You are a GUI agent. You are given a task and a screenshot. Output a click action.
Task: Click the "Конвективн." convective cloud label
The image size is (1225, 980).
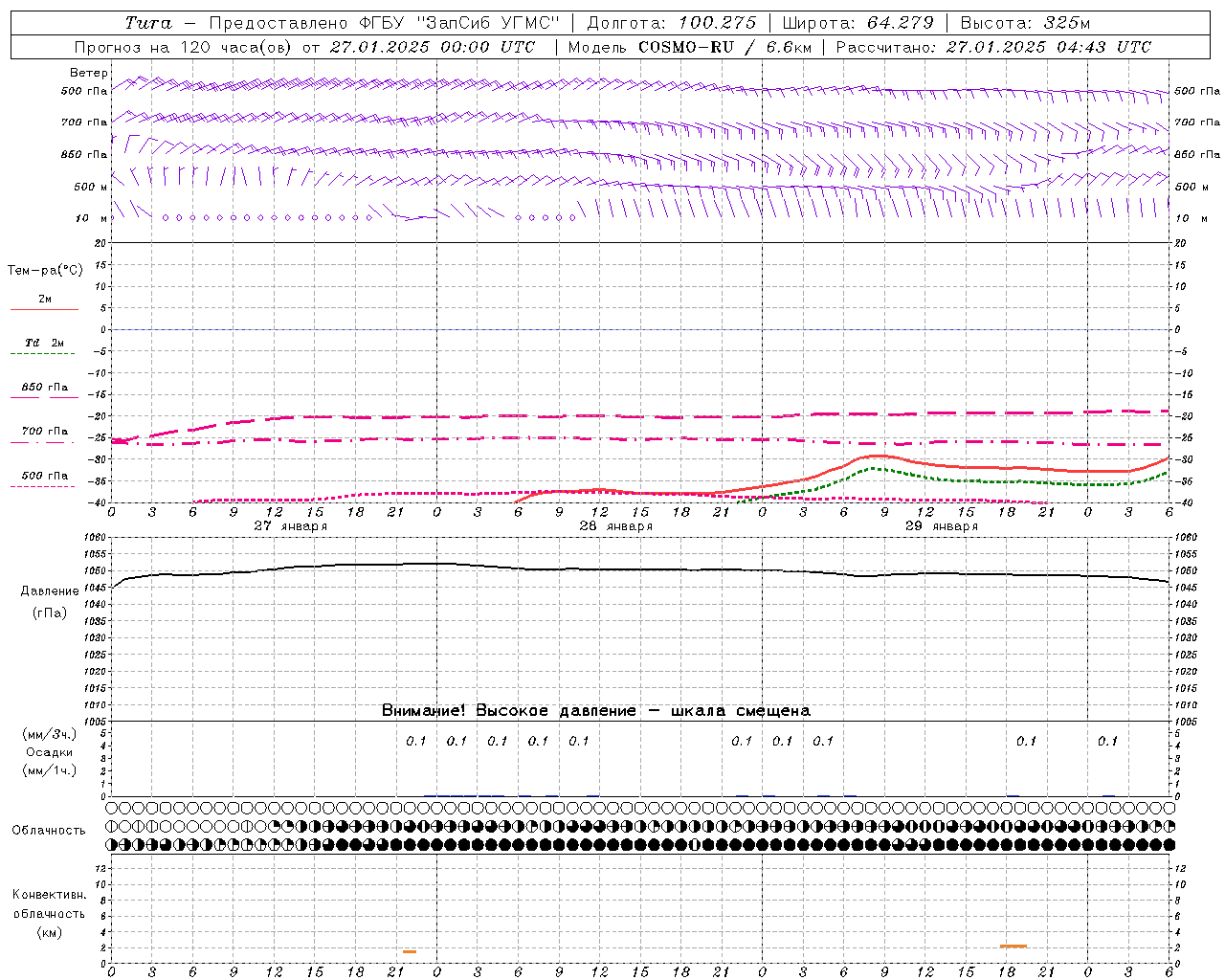(49, 895)
